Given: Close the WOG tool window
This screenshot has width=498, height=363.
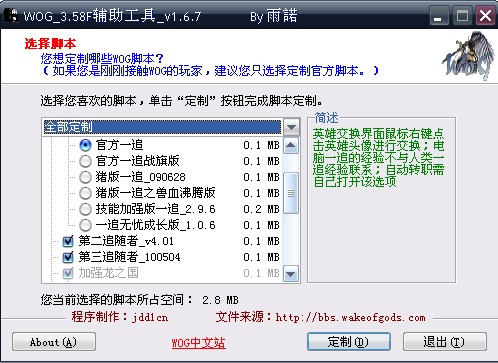Looking at the screenshot, I should coord(485,16).
